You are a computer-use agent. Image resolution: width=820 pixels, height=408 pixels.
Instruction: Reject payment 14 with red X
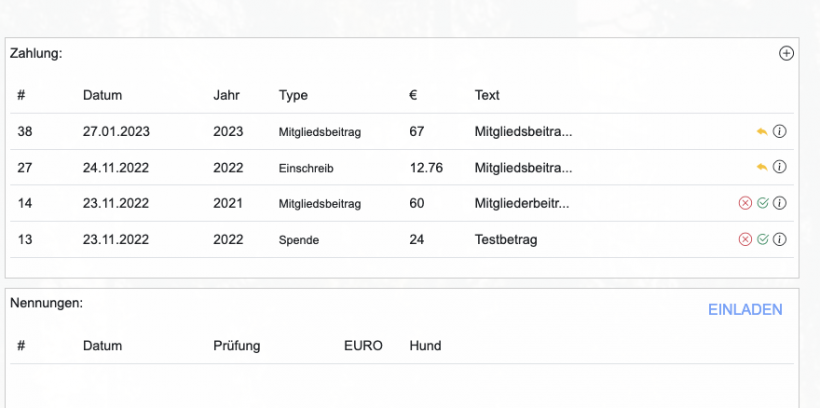[x=744, y=203]
